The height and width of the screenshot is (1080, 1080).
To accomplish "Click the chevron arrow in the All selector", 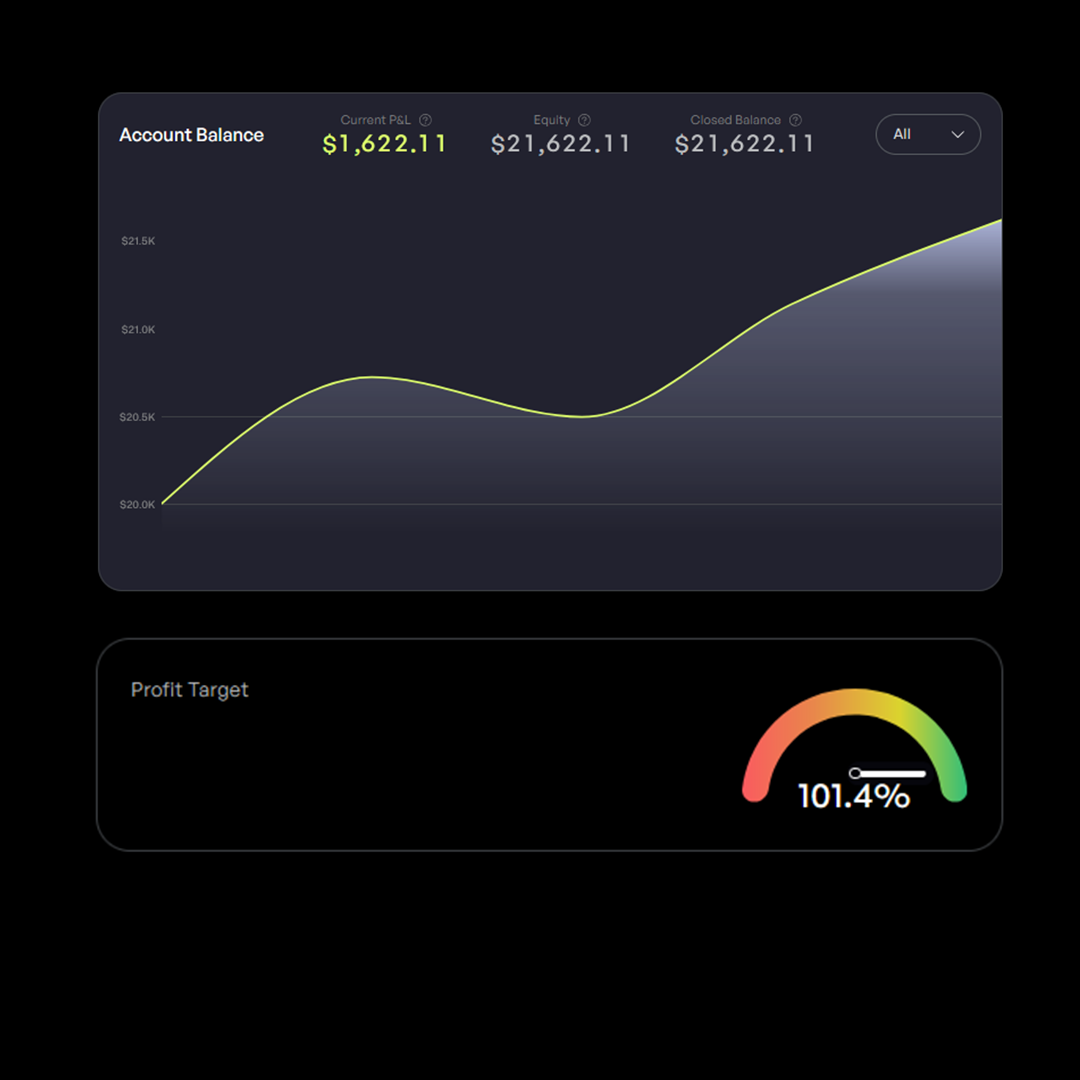I will [957, 135].
